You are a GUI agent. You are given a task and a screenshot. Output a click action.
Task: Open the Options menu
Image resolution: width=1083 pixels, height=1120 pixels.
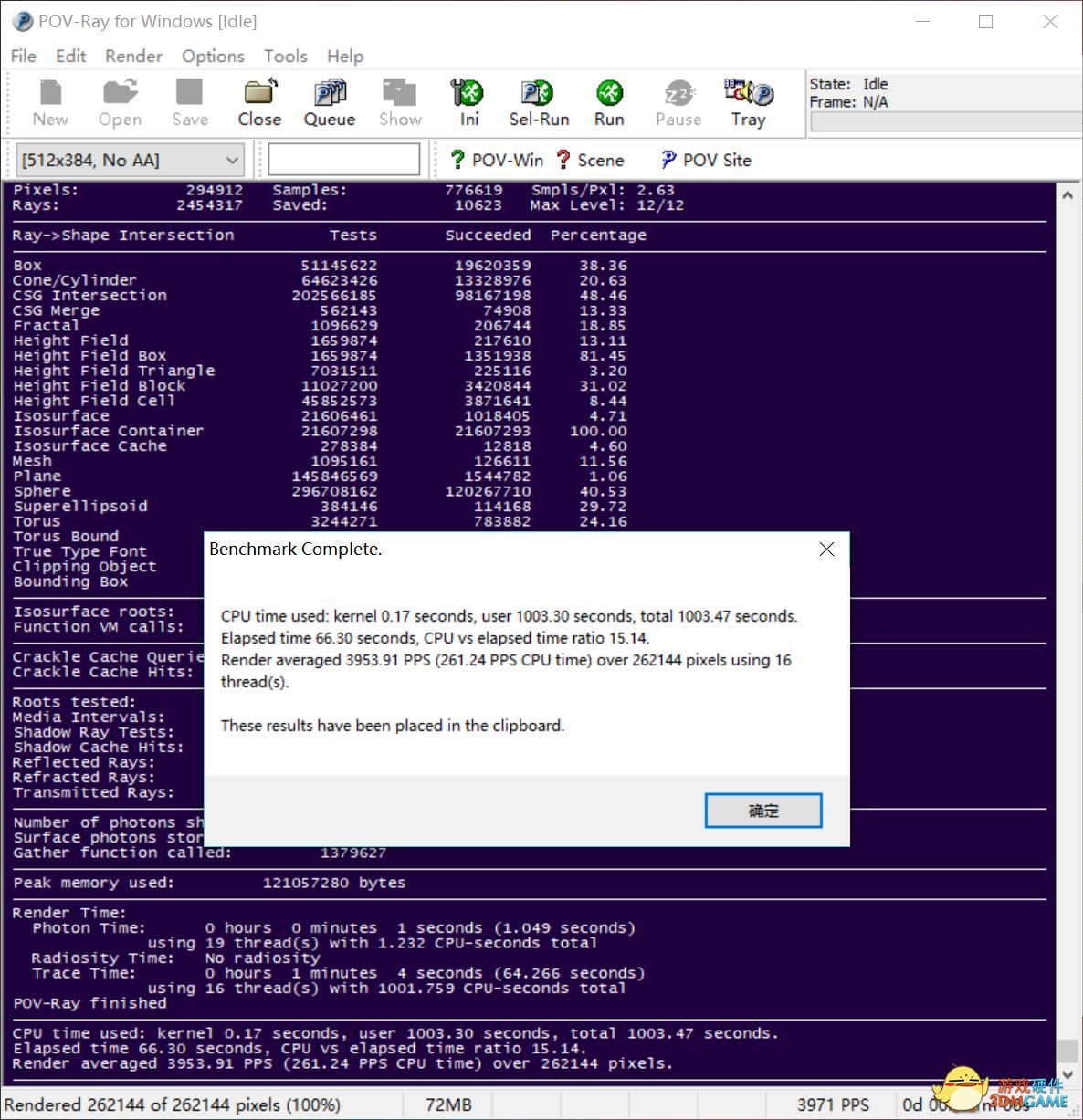click(213, 56)
